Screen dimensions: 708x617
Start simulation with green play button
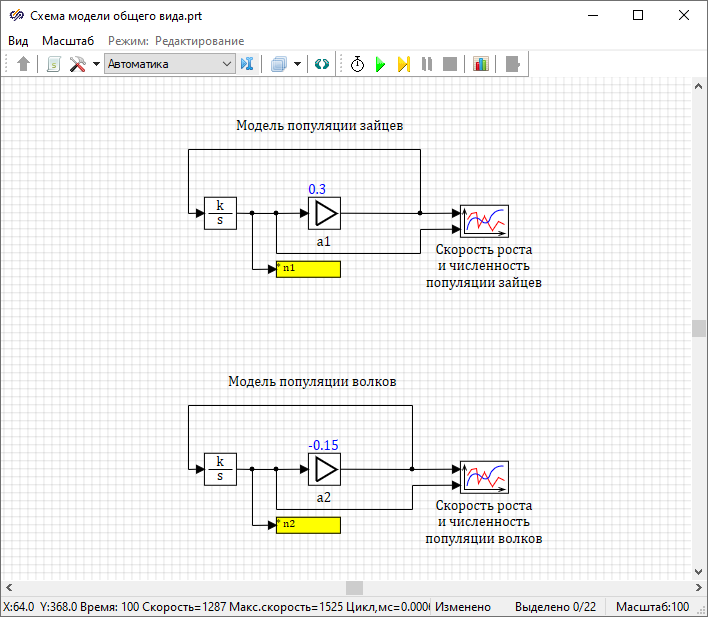point(380,64)
